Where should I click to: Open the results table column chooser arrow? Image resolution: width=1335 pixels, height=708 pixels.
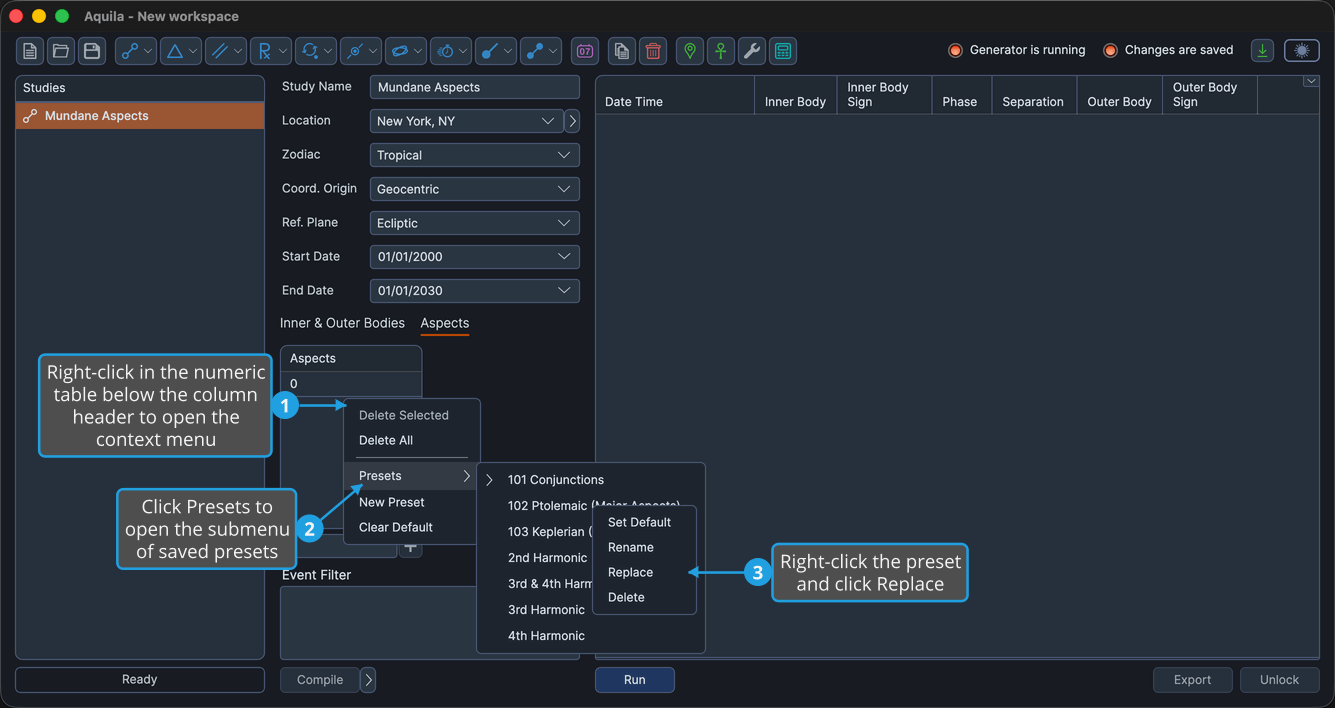click(1311, 82)
